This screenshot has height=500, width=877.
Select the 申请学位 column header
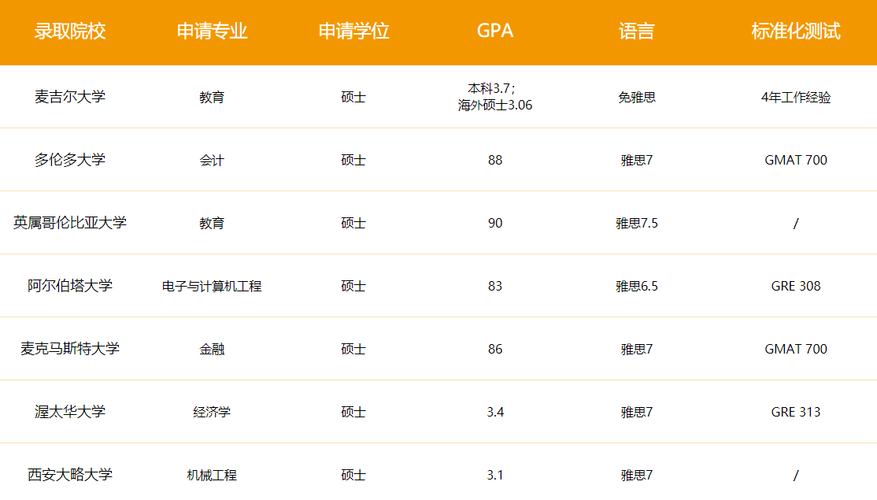[353, 31]
